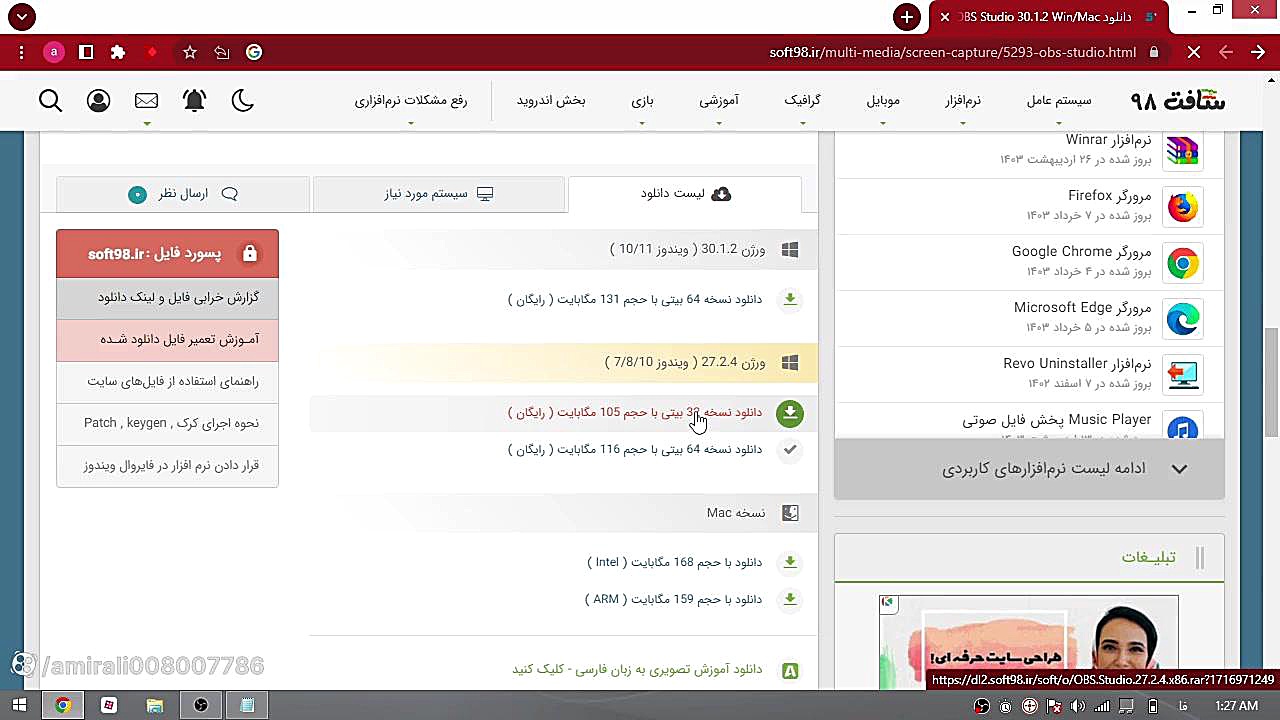Switch to the لیست دانلود tab
This screenshot has height=720, width=1280.
[x=685, y=194]
